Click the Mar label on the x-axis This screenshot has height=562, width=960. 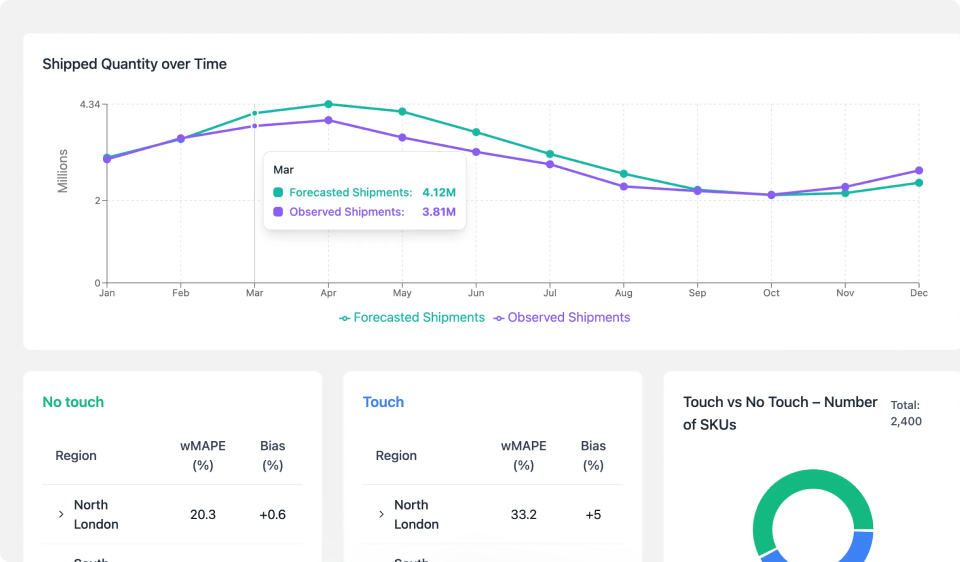coord(254,293)
